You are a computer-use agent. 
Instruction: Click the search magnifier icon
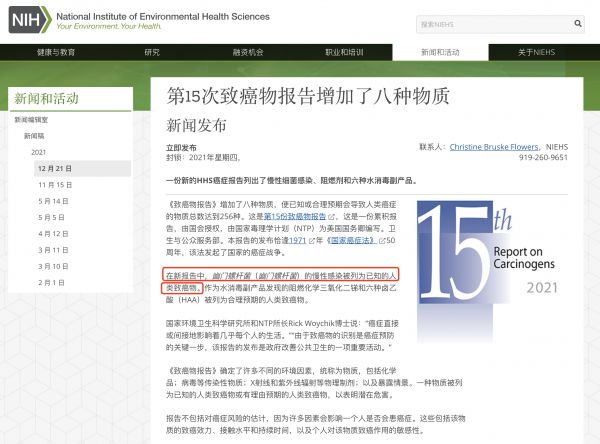click(x=580, y=22)
